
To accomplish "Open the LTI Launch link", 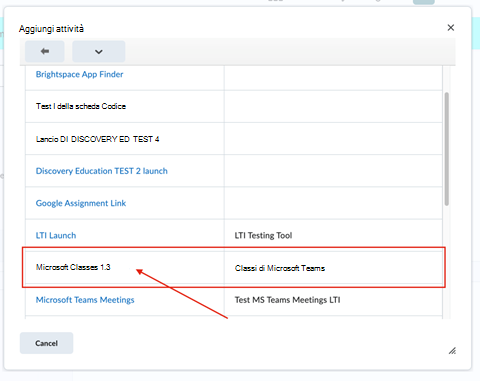I will [56, 236].
